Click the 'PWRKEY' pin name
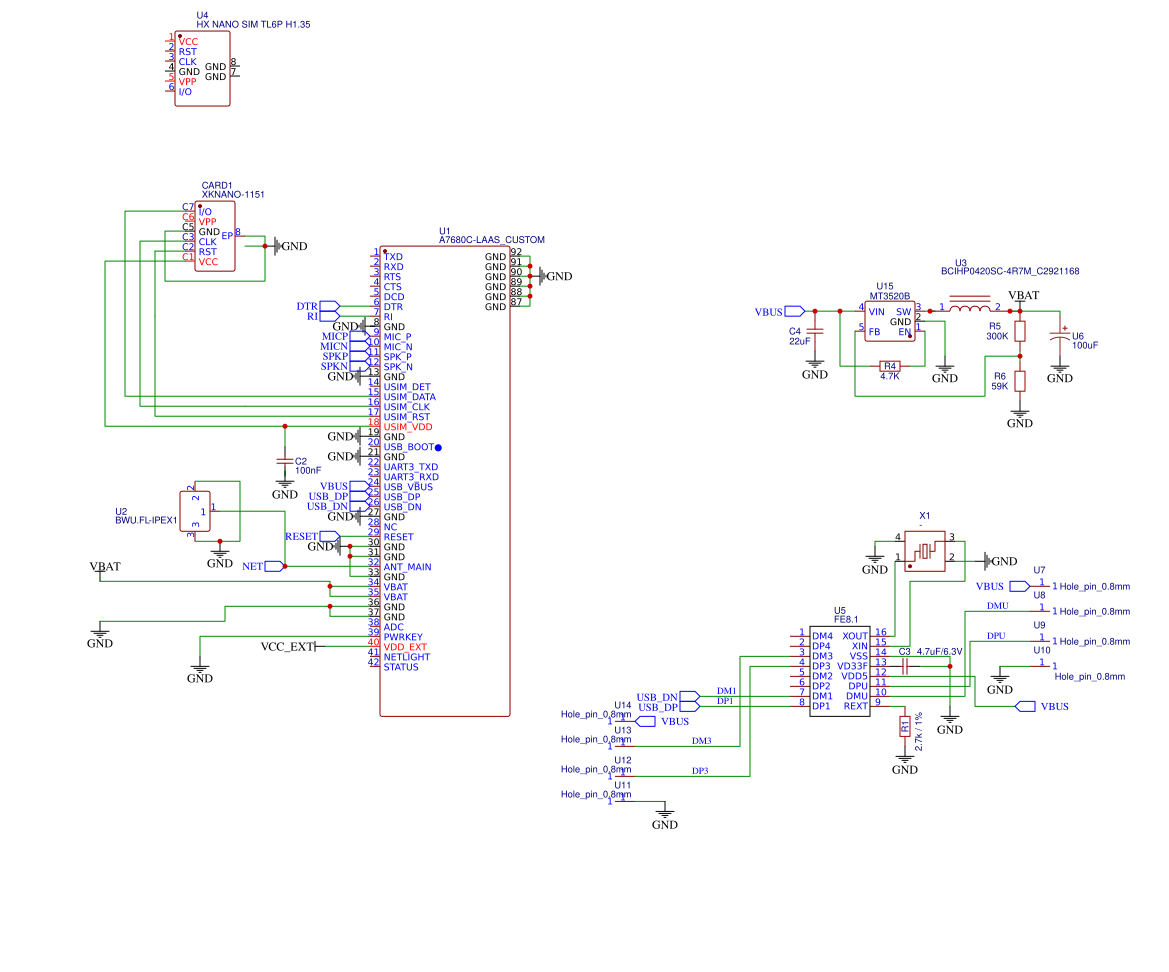1169x972 pixels. 403,637
